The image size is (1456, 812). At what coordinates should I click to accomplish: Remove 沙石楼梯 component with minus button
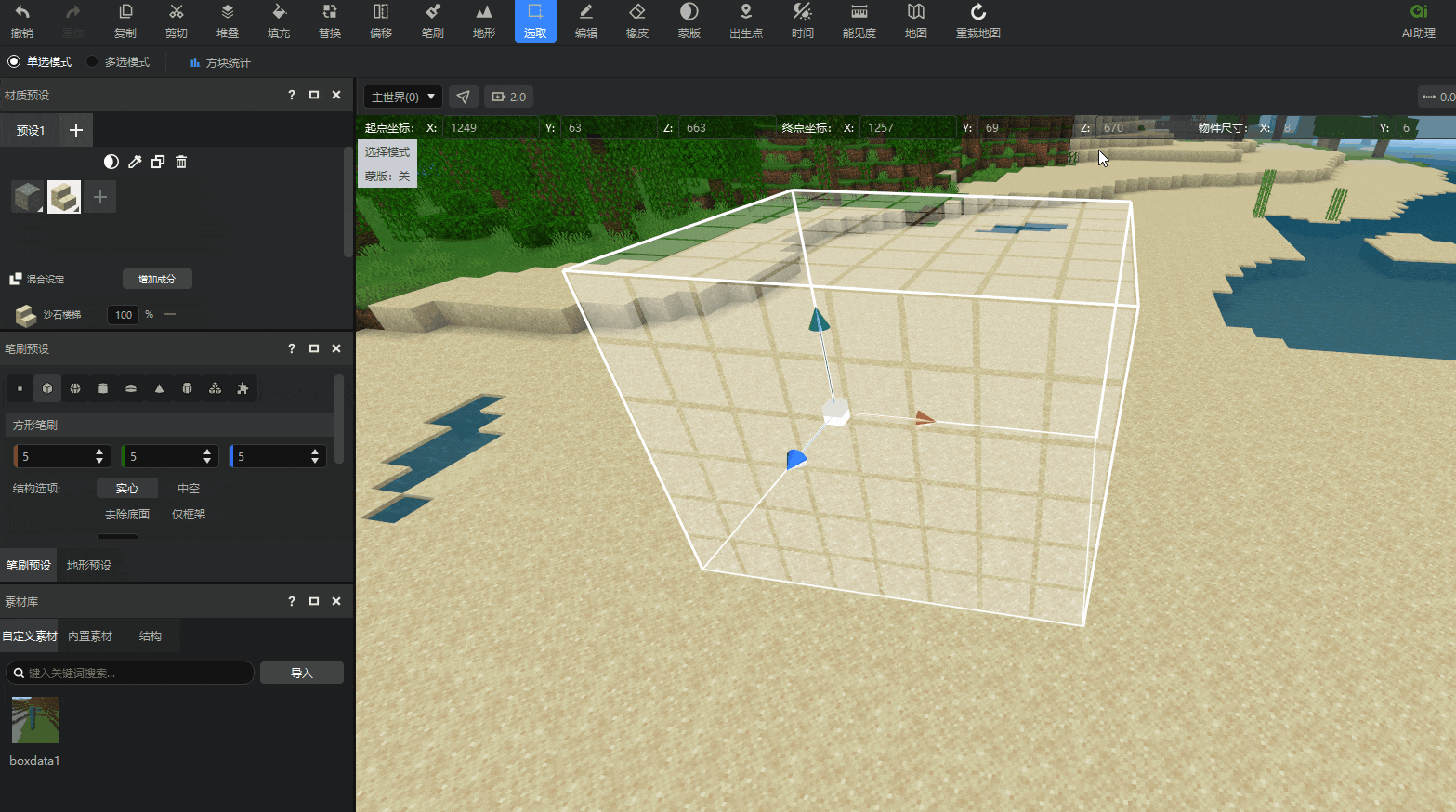point(170,315)
